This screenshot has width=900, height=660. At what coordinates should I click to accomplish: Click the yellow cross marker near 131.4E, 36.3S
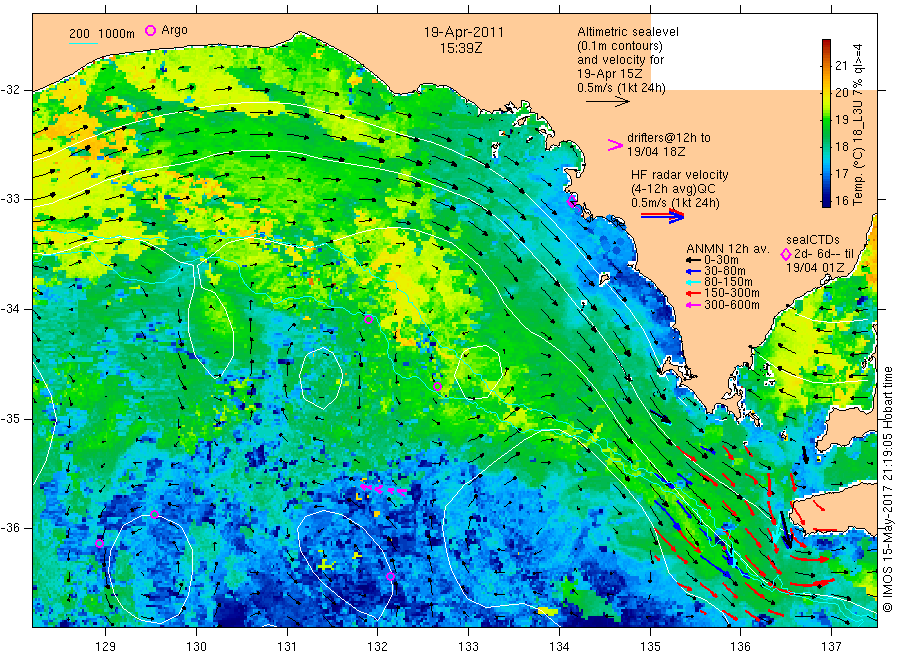pyautogui.click(x=325, y=565)
